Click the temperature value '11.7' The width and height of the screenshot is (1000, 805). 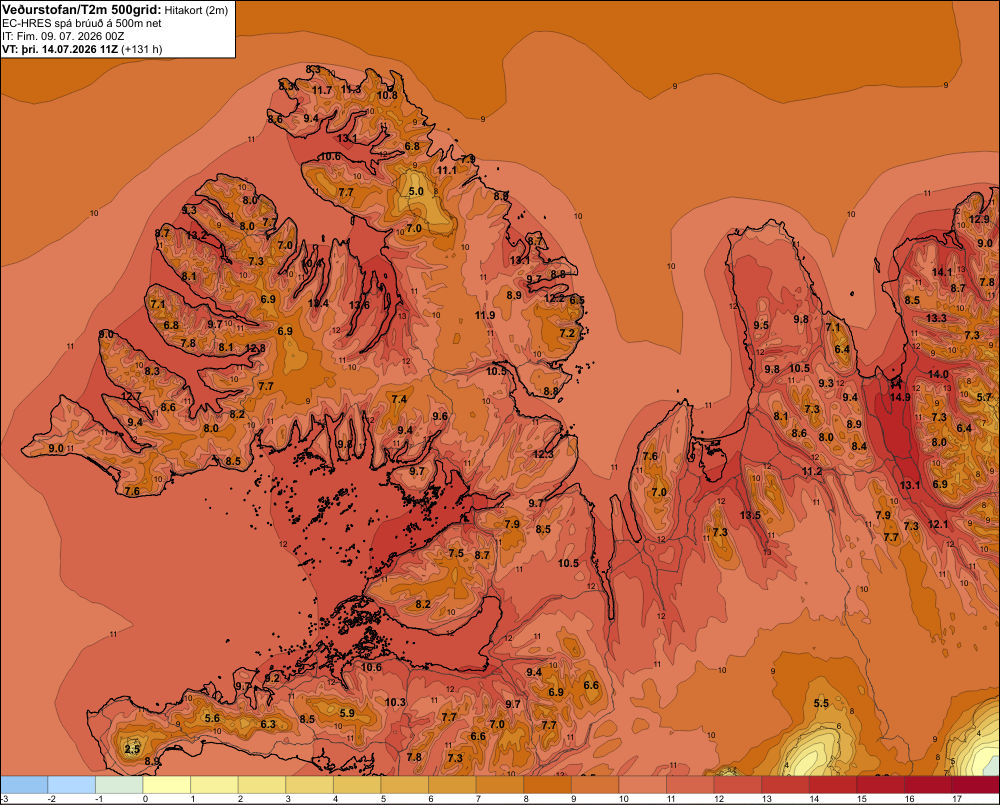click(x=322, y=91)
